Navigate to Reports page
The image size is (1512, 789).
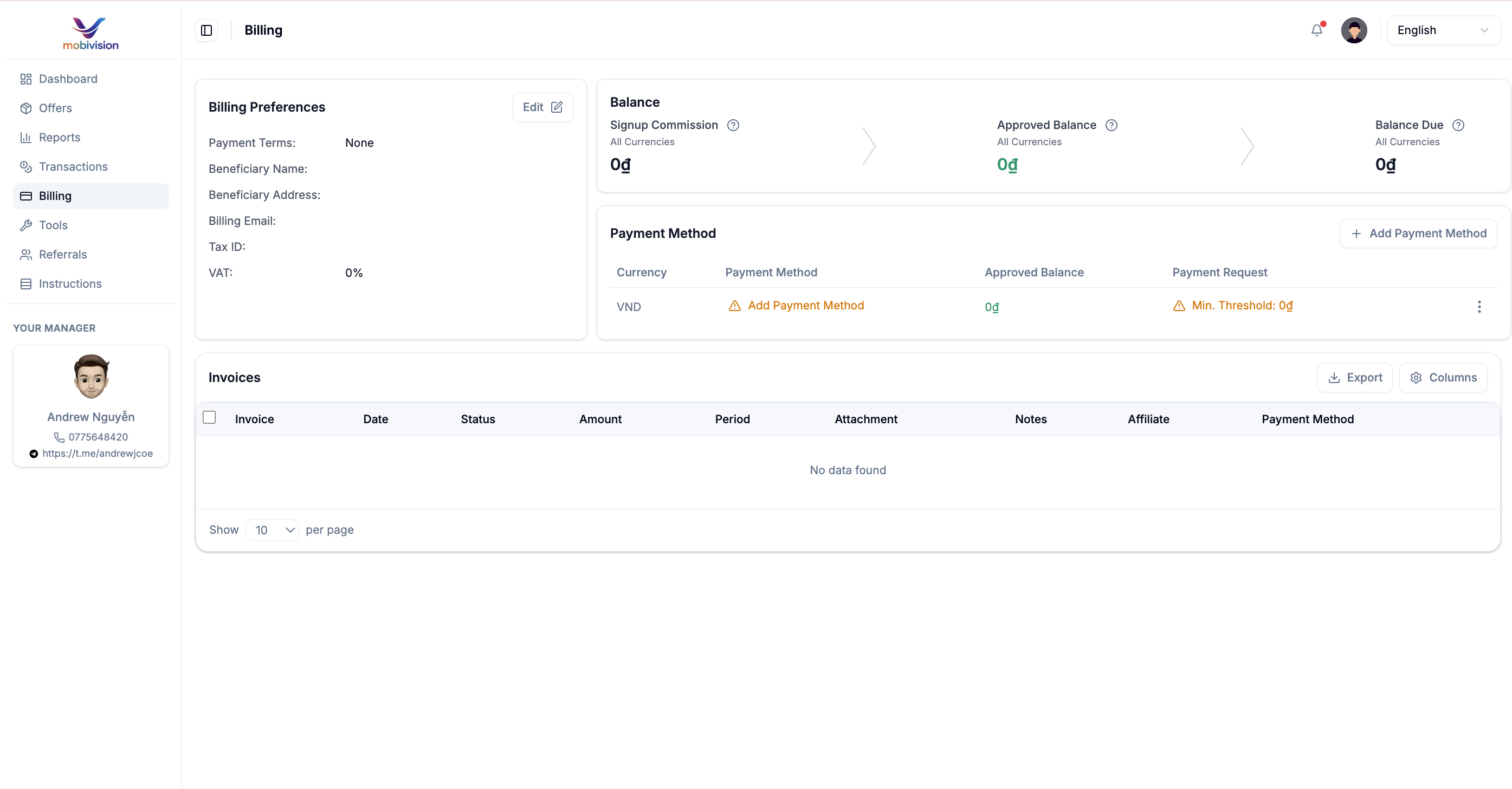59,138
